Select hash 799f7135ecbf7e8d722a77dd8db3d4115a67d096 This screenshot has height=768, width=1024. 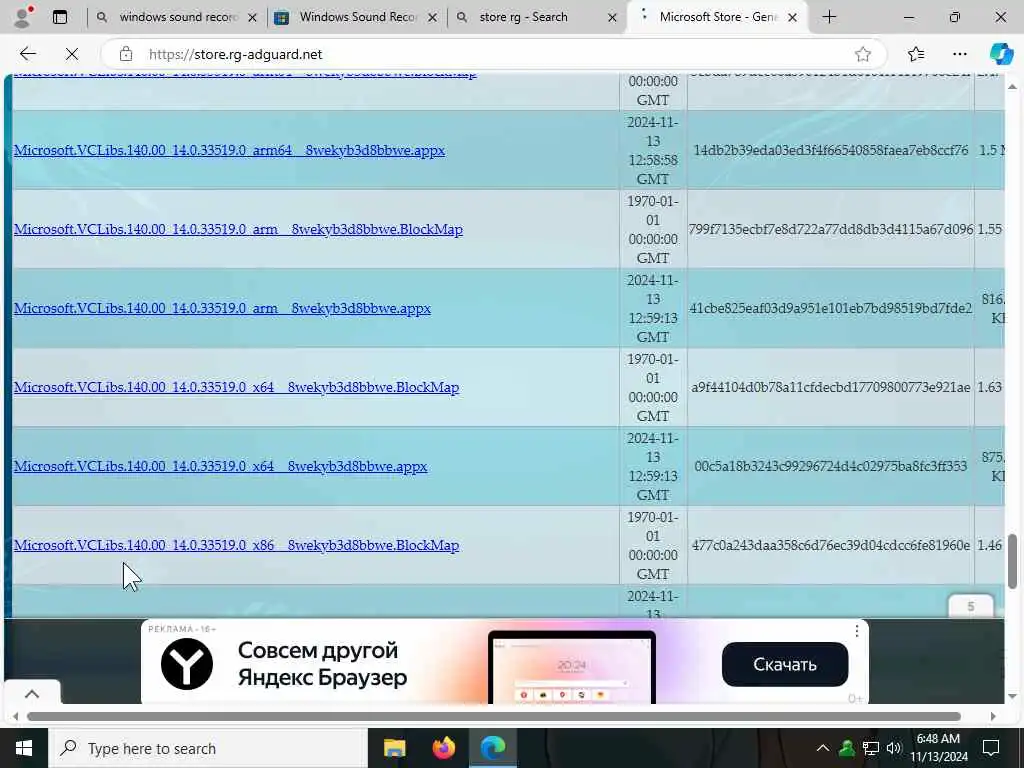(x=831, y=229)
